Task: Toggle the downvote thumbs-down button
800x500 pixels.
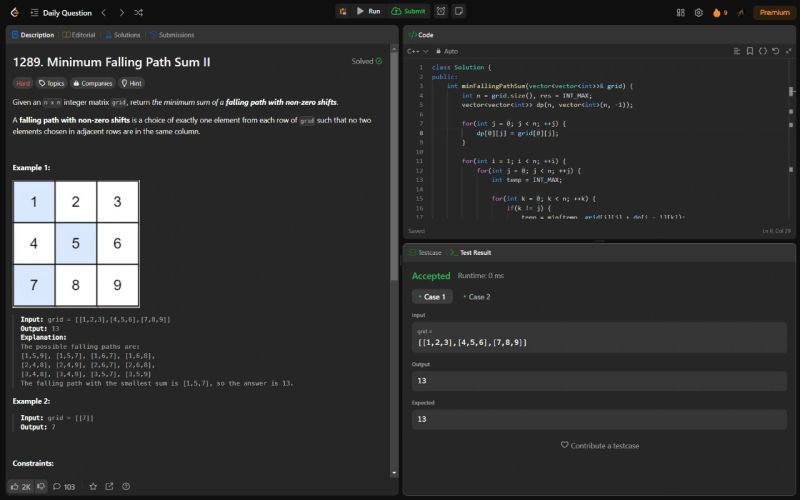Action: click(x=41, y=486)
